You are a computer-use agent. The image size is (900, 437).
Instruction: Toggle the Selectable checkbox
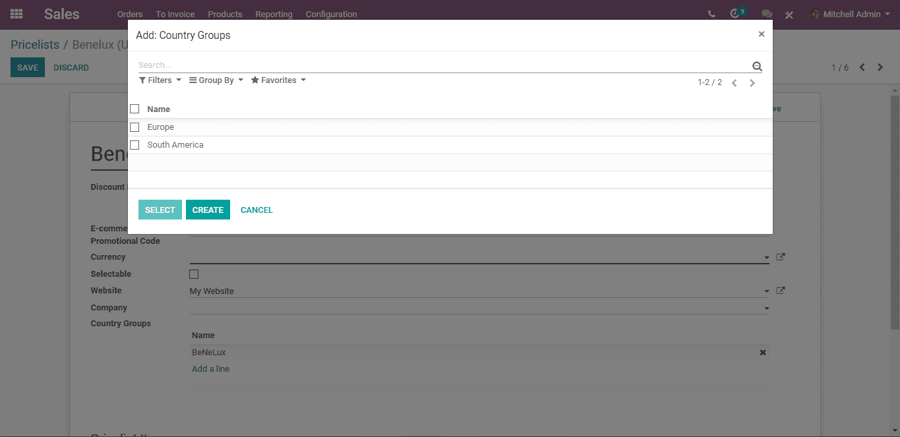pyautogui.click(x=194, y=274)
